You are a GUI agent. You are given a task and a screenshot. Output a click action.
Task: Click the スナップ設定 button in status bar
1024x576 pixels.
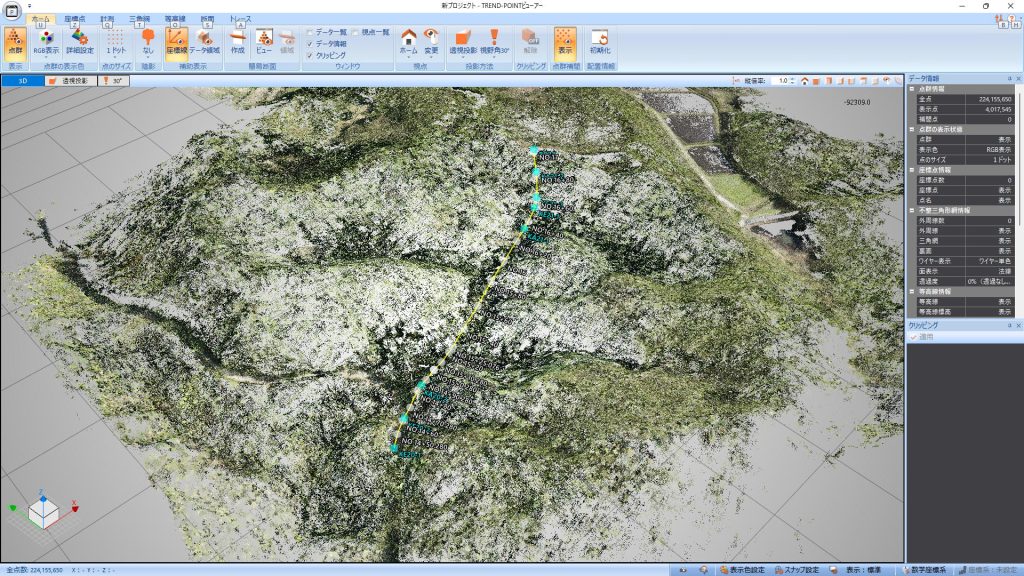pos(795,569)
